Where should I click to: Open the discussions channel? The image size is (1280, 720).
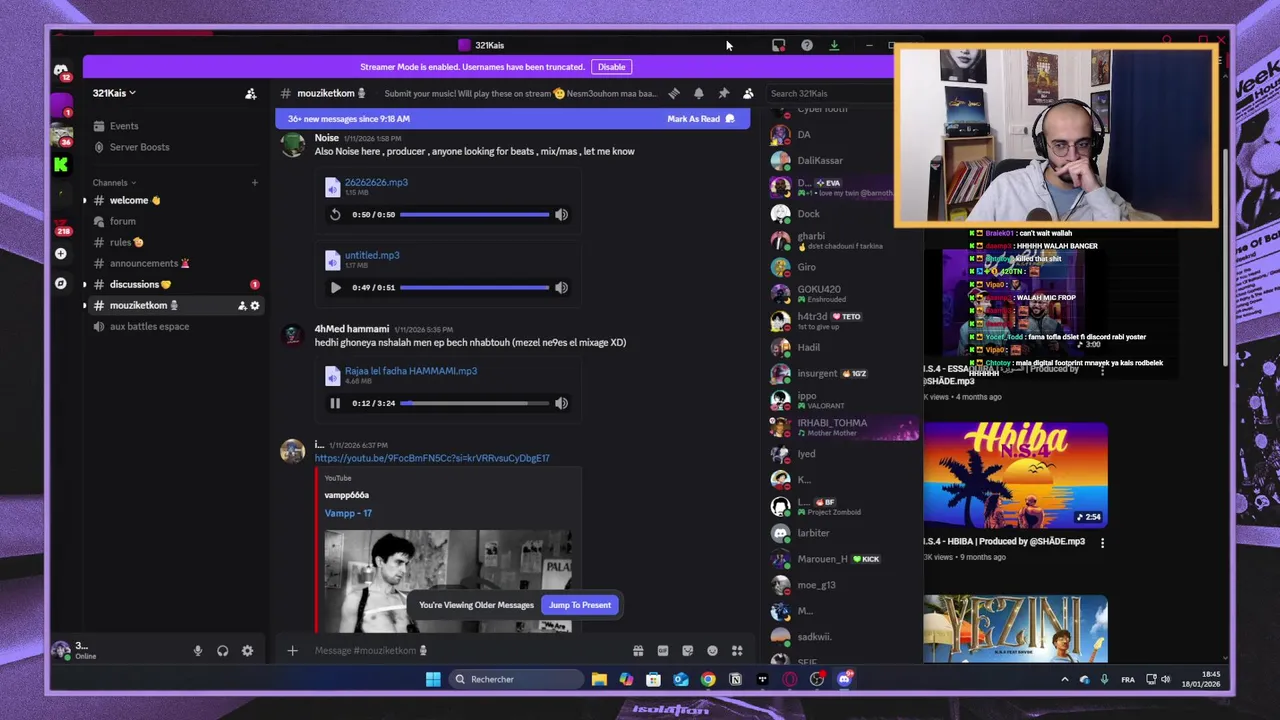175,285
